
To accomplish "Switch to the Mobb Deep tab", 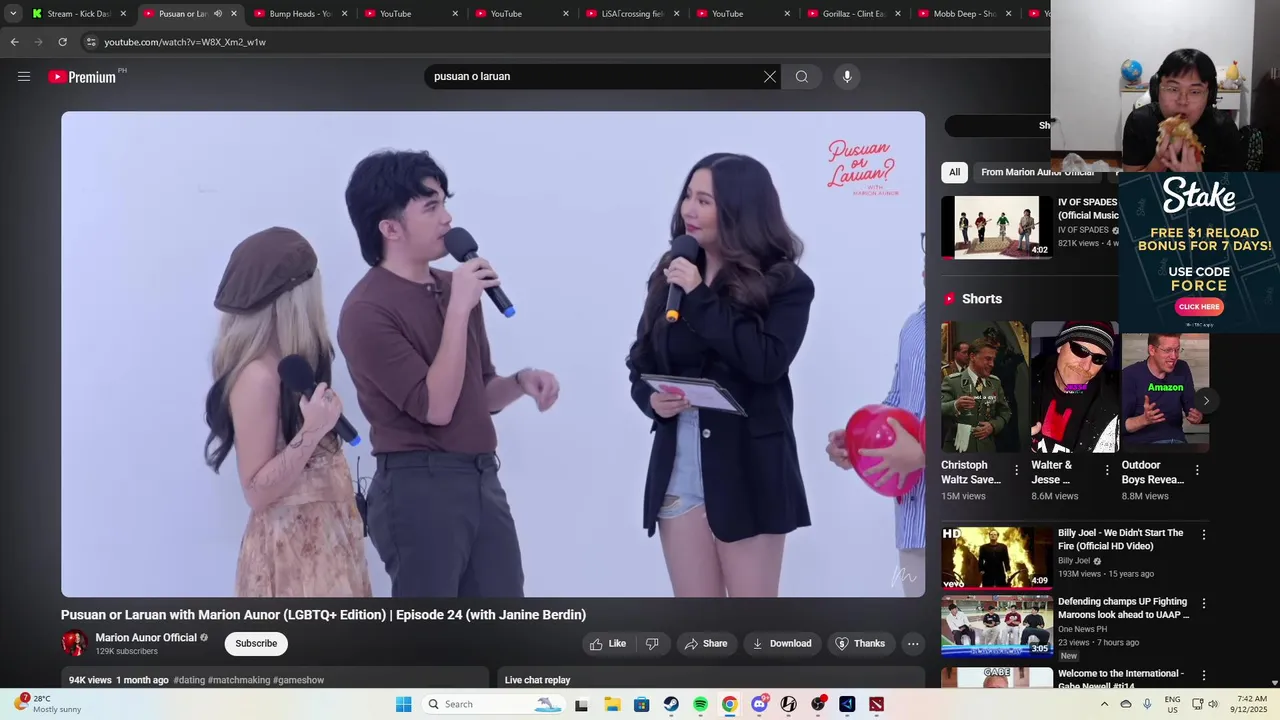I will click(965, 14).
